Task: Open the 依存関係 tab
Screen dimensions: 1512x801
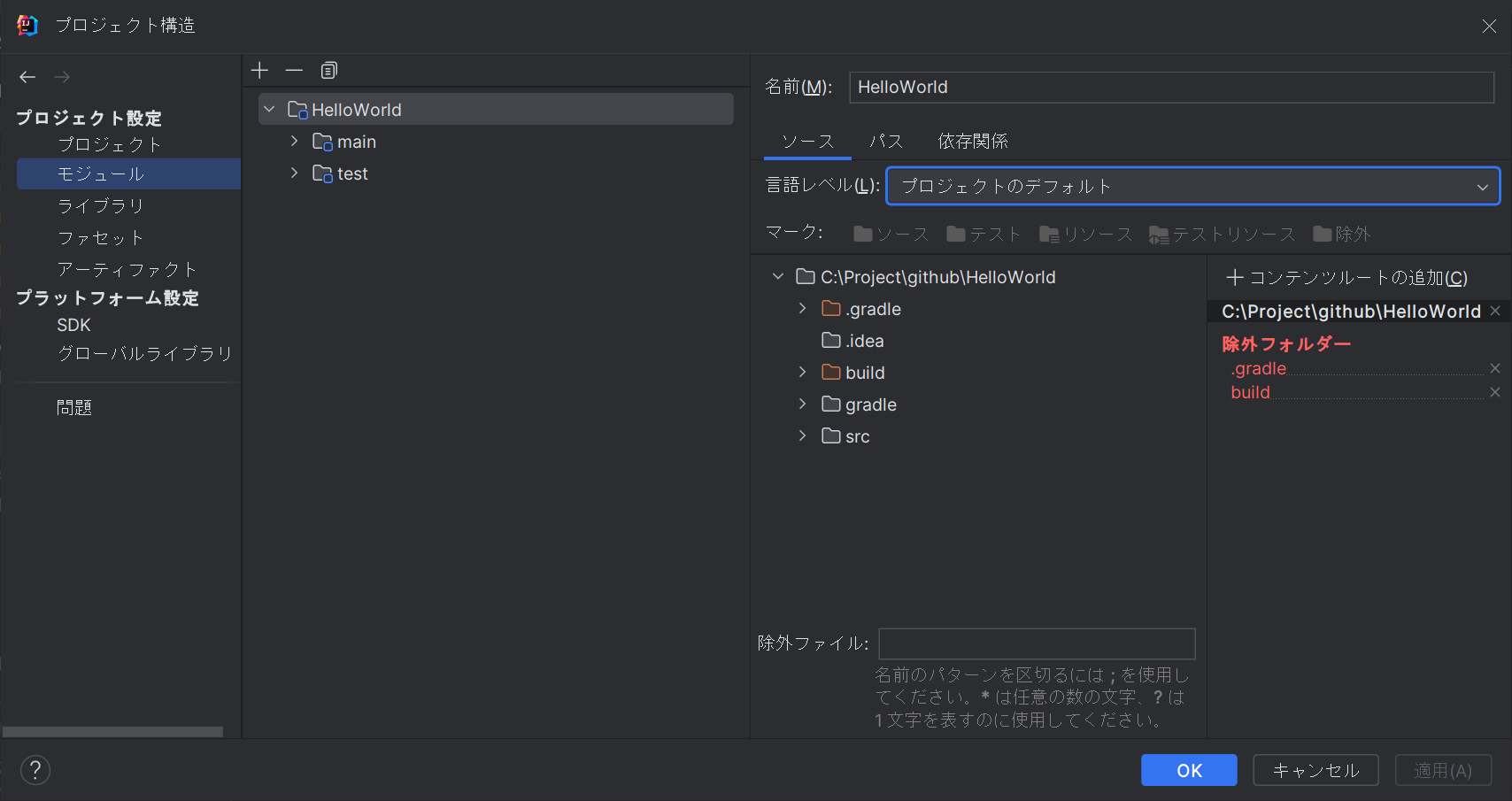Action: 973,141
